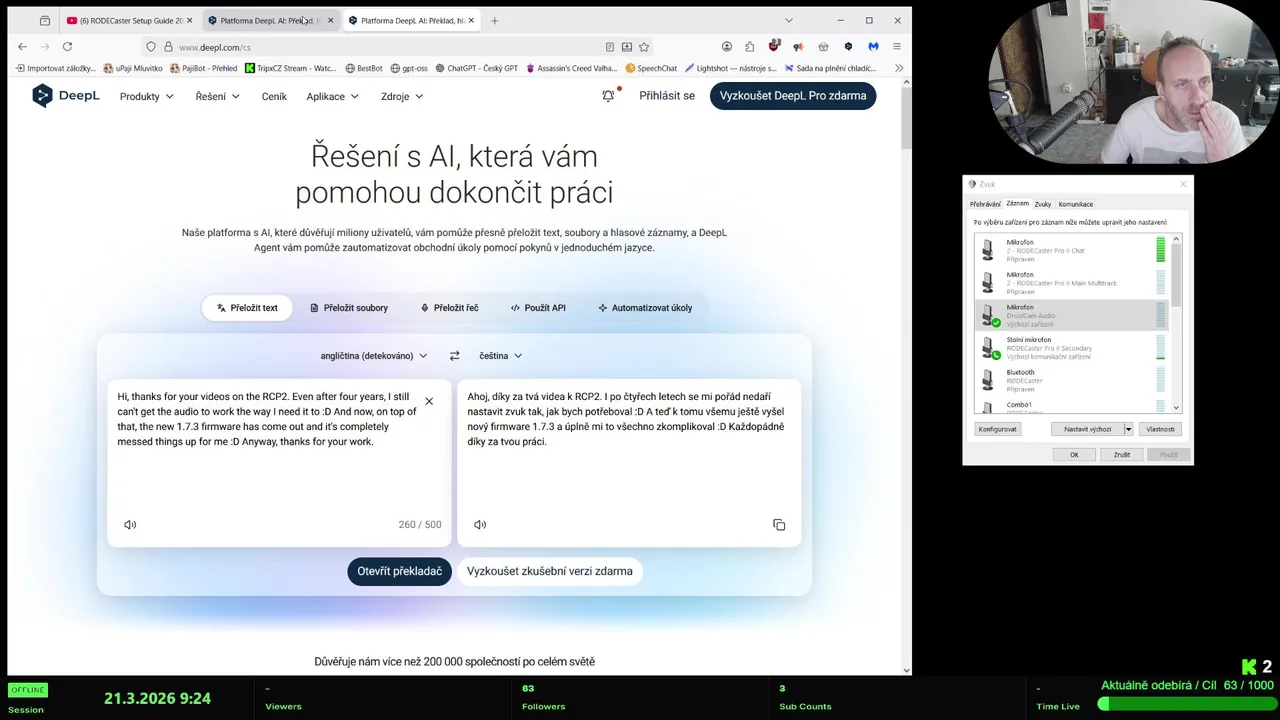Click the Zvuk device list scrollbar thumb
The width and height of the screenshot is (1280, 720).
tap(1176, 275)
